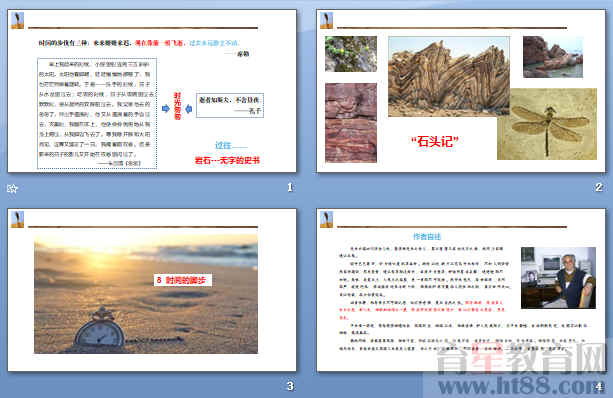Click the "岩石---无字的史书" red text
Image resolution: width=613 pixels, height=398 pixels.
227,160
